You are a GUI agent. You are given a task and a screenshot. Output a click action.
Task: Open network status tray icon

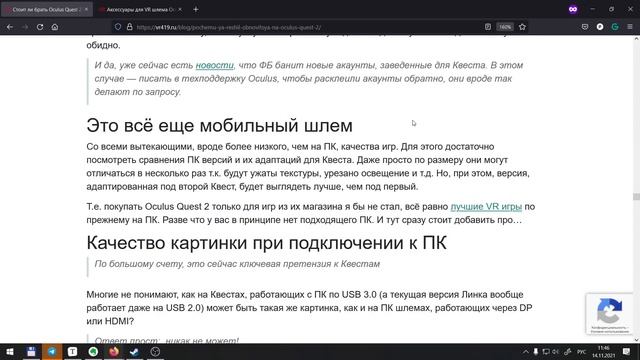click(x=546, y=352)
